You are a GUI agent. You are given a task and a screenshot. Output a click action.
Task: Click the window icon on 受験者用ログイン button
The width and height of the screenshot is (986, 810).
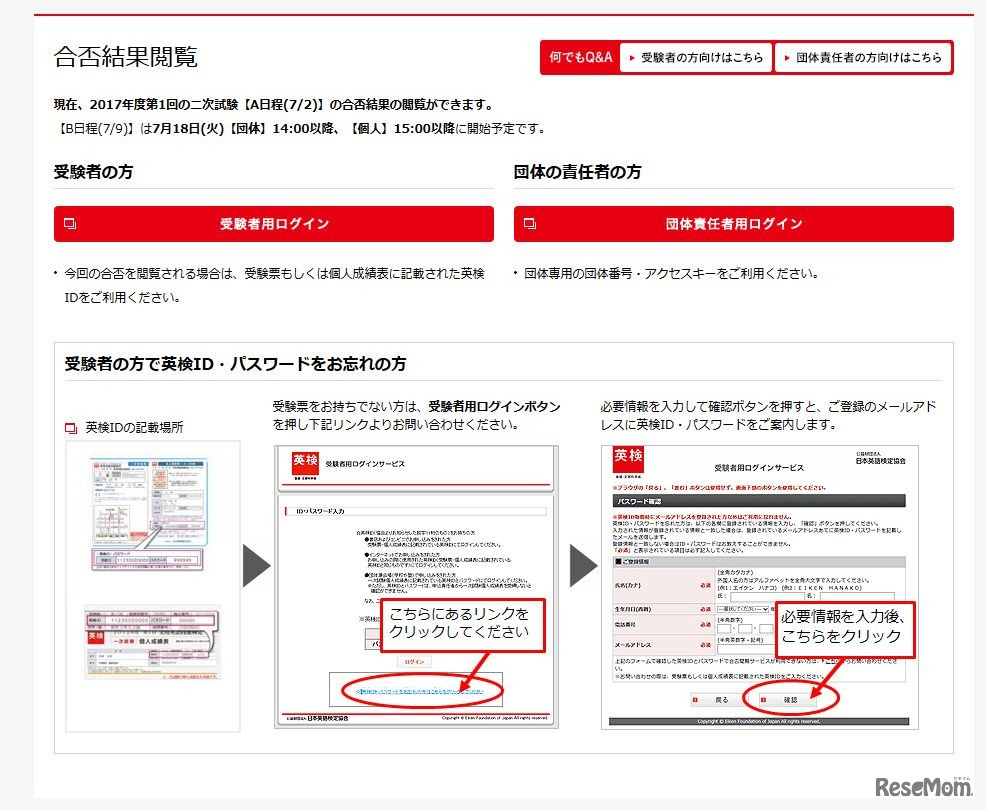70,224
